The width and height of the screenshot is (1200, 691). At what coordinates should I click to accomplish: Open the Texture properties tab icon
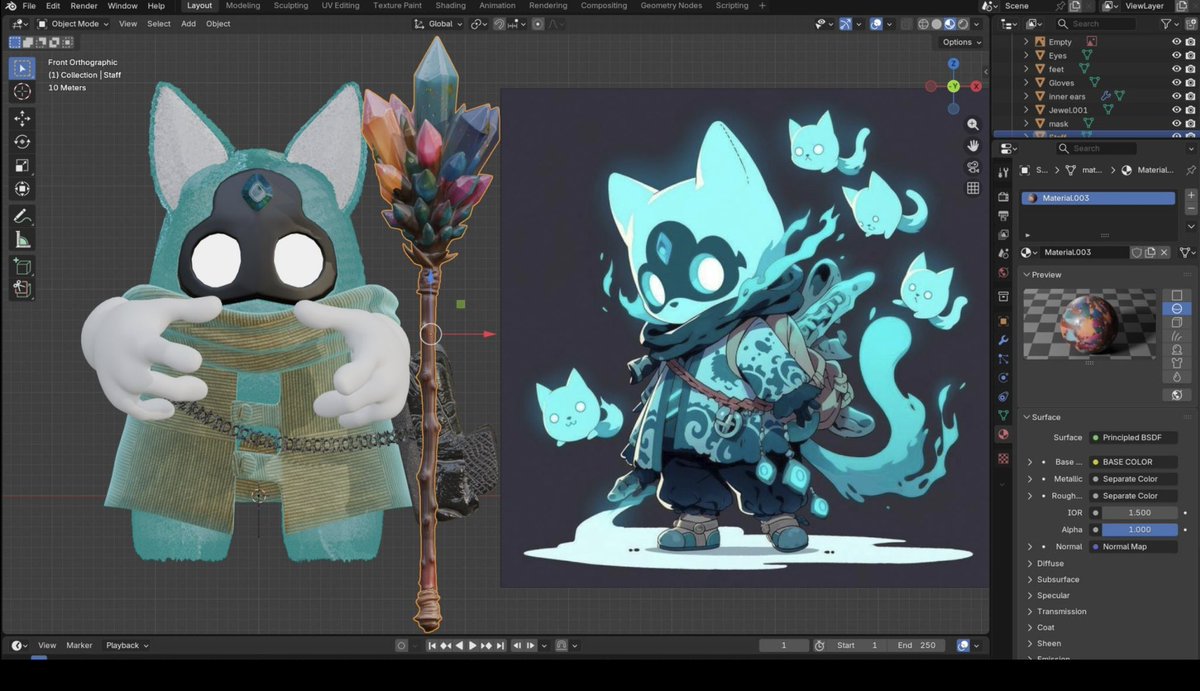pos(1003,458)
